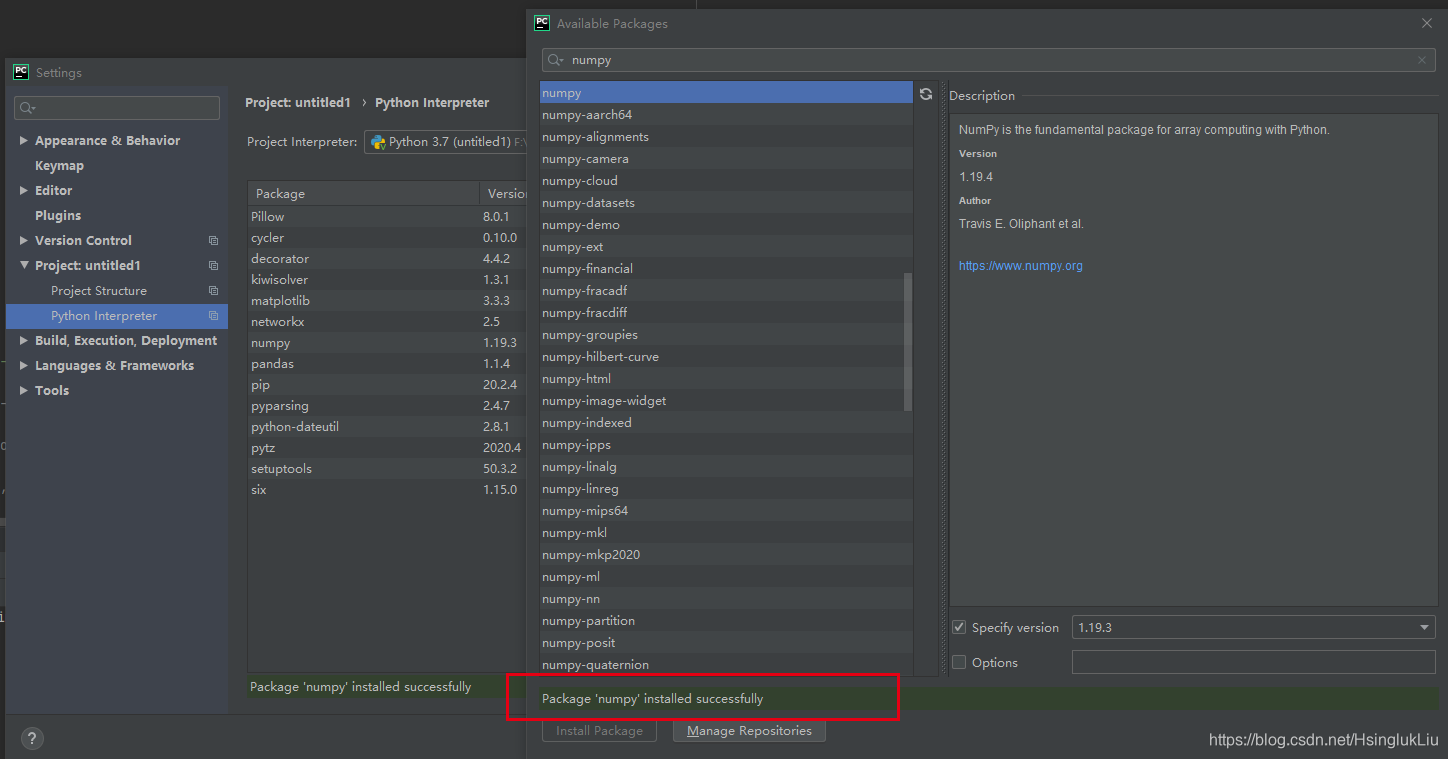This screenshot has height=759, width=1448.
Task: Select numpy-financial package
Action: (726, 269)
